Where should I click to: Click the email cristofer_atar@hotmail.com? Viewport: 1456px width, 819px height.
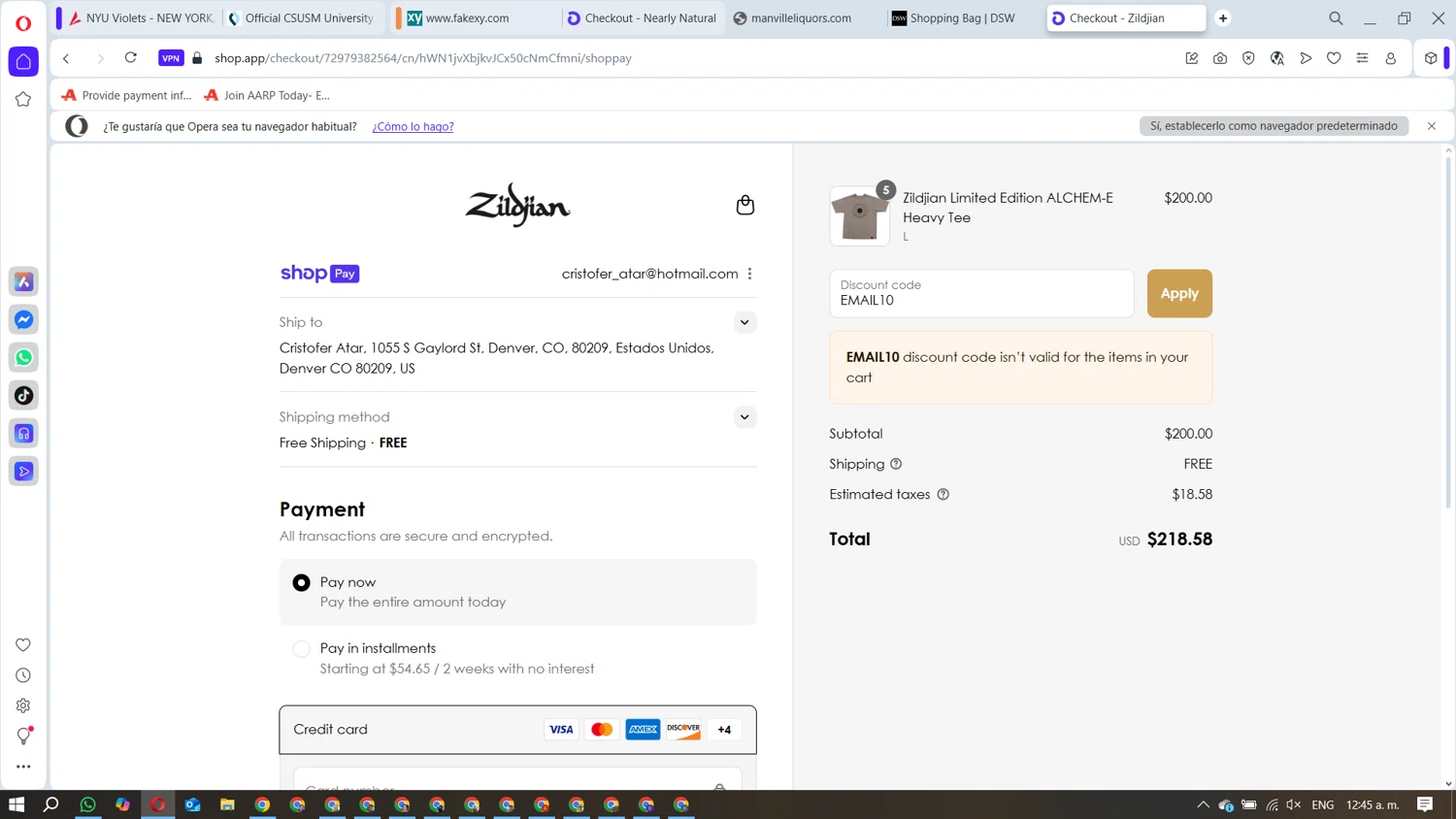pyautogui.click(x=649, y=274)
